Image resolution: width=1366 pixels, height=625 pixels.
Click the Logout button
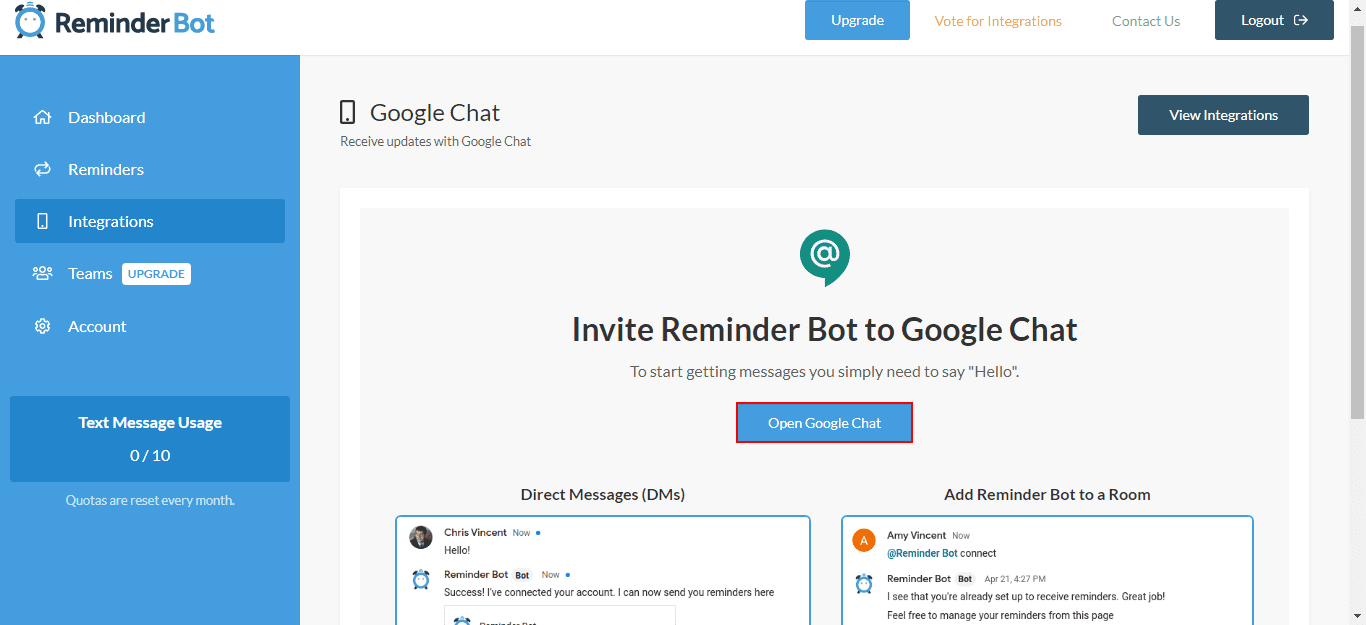[x=1274, y=20]
